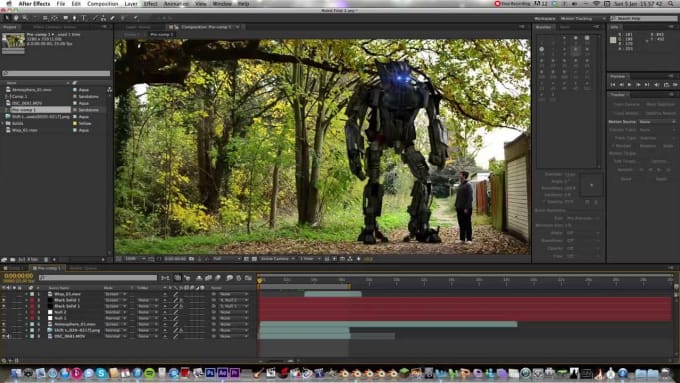Select the Rectangle shape tool
The image size is (680, 383).
point(66,18)
